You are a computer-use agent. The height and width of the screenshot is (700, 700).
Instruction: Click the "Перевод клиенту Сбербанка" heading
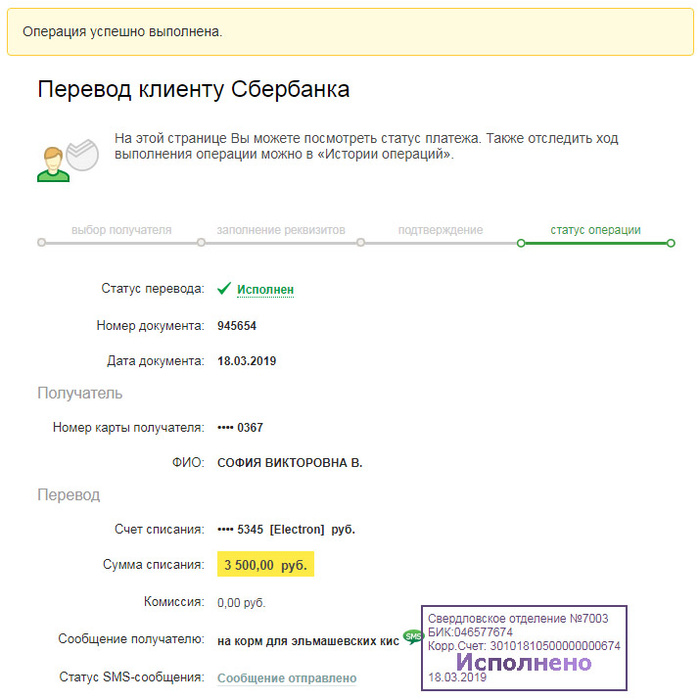pyautogui.click(x=194, y=89)
